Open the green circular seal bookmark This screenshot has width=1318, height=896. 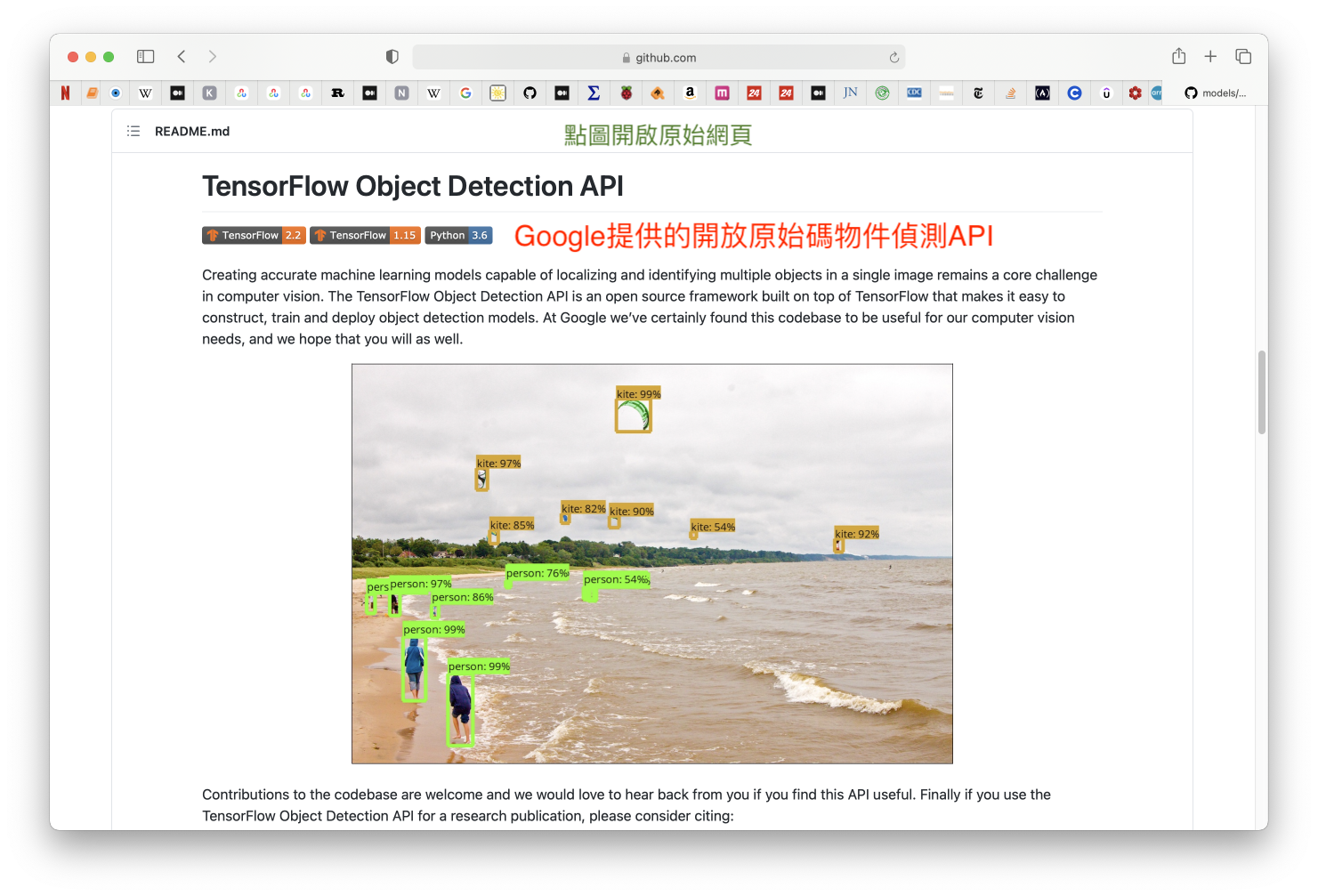(x=882, y=93)
